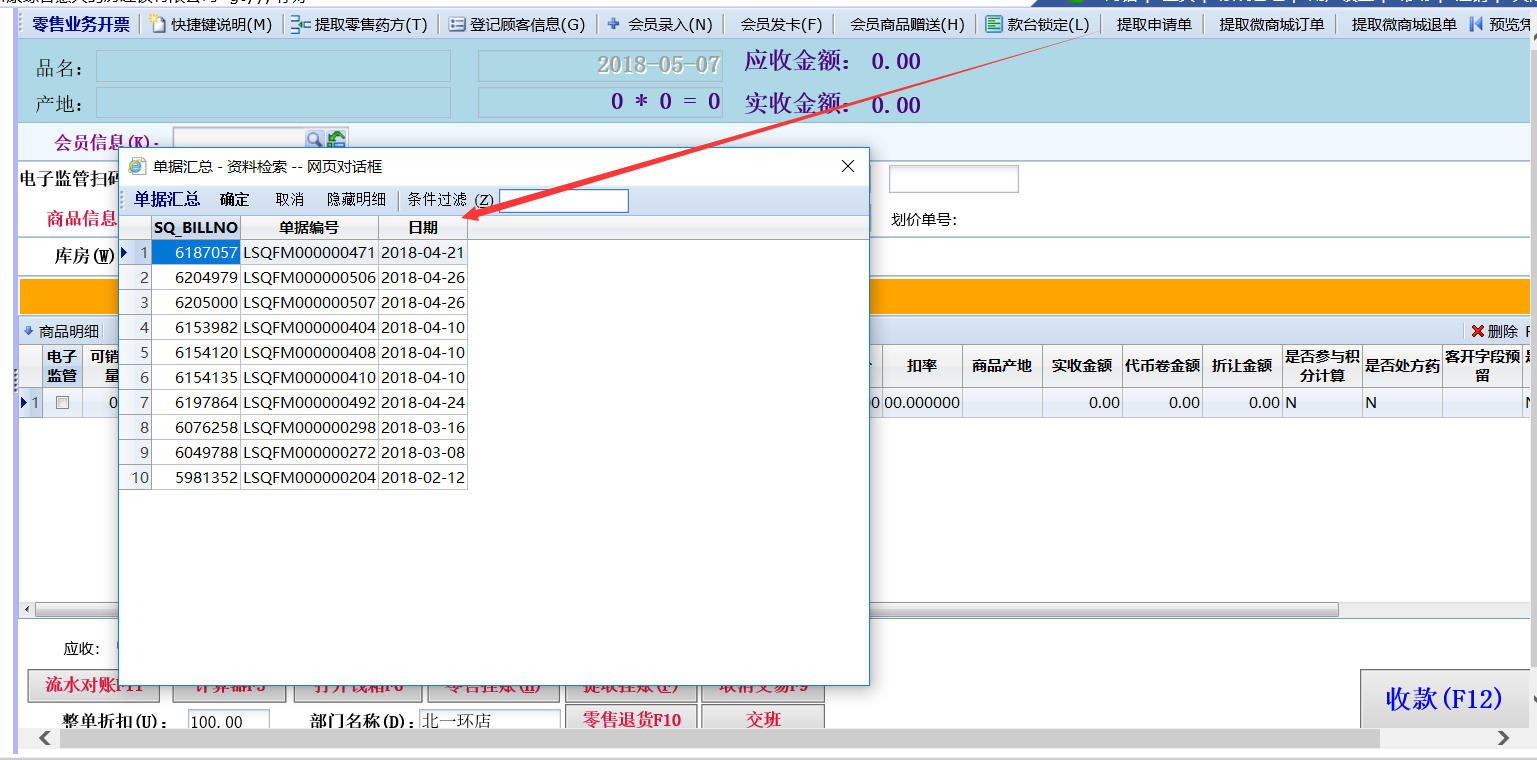1537x760 pixels.
Task: Click 提取零售药方(T) toolbar button
Action: (359, 24)
